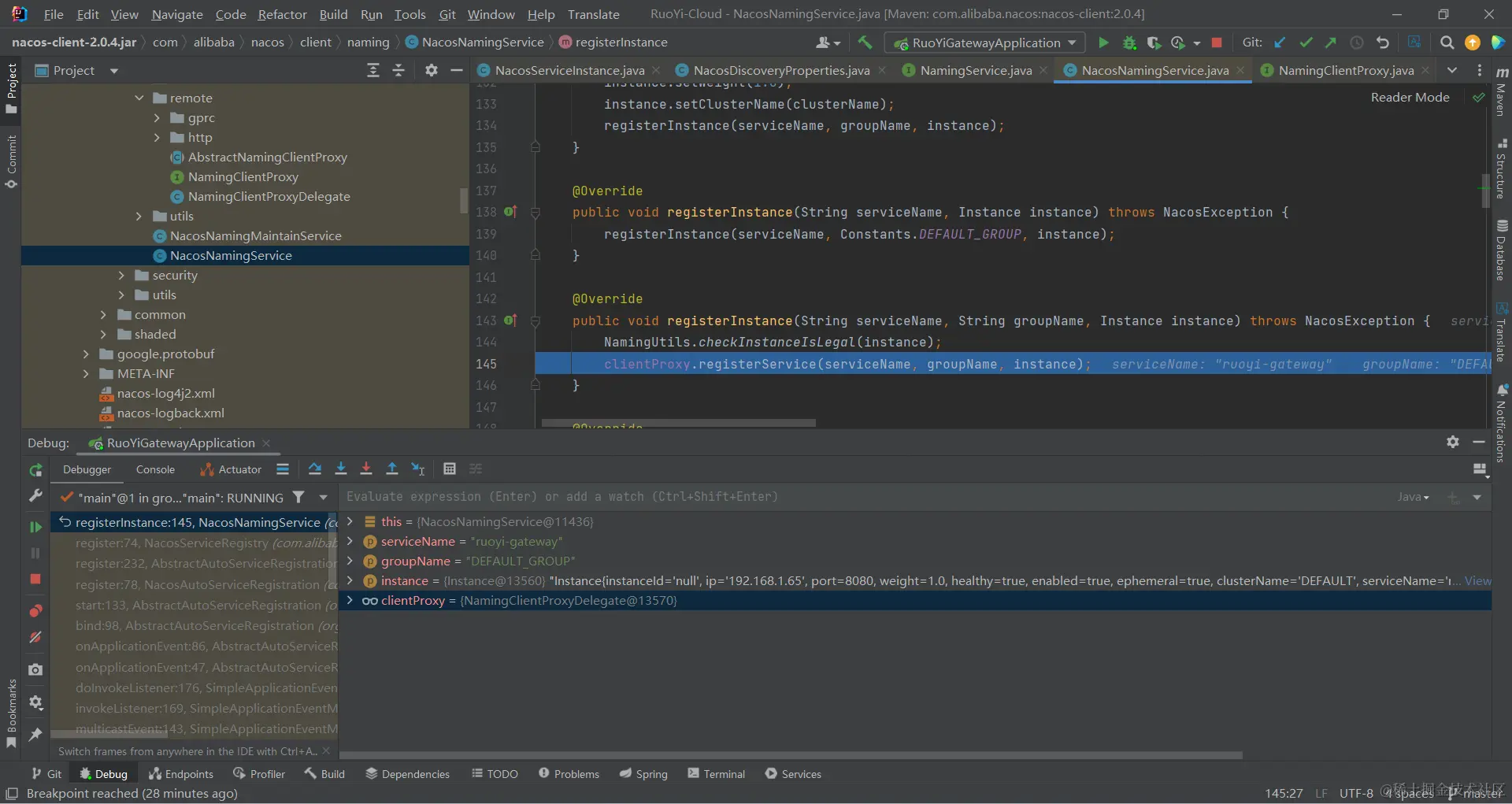1512x804 pixels.
Task: Click the Git rollback arrow icon
Action: click(1383, 43)
